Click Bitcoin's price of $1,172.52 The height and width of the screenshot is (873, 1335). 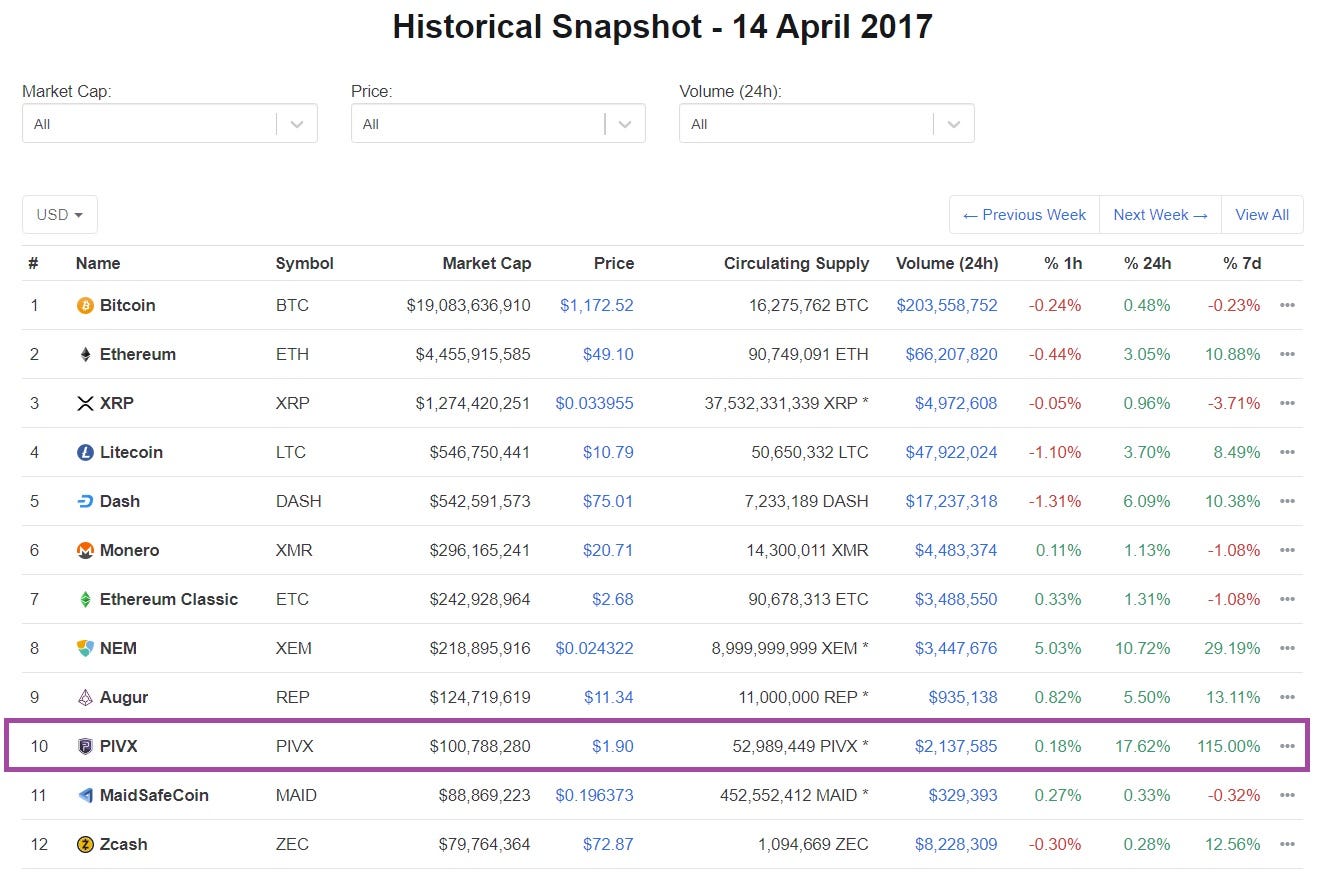597,305
